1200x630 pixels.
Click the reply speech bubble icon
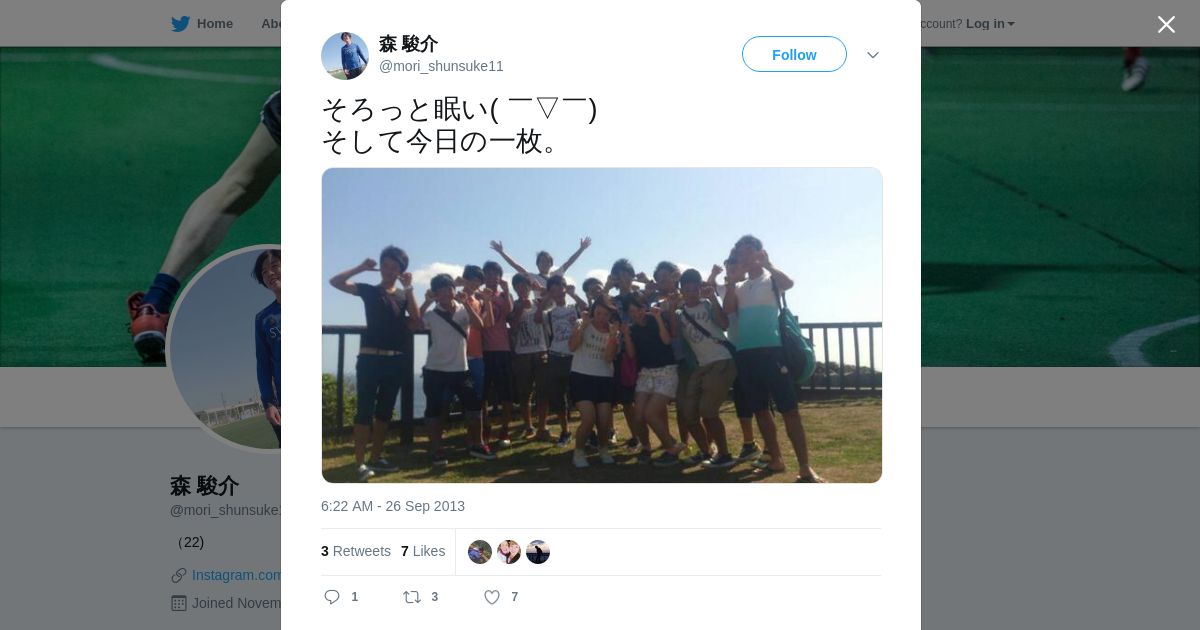332,597
